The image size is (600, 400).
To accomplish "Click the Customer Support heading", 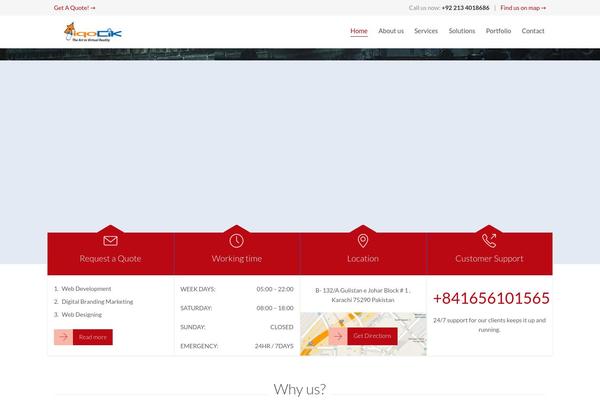I will 489,259.
